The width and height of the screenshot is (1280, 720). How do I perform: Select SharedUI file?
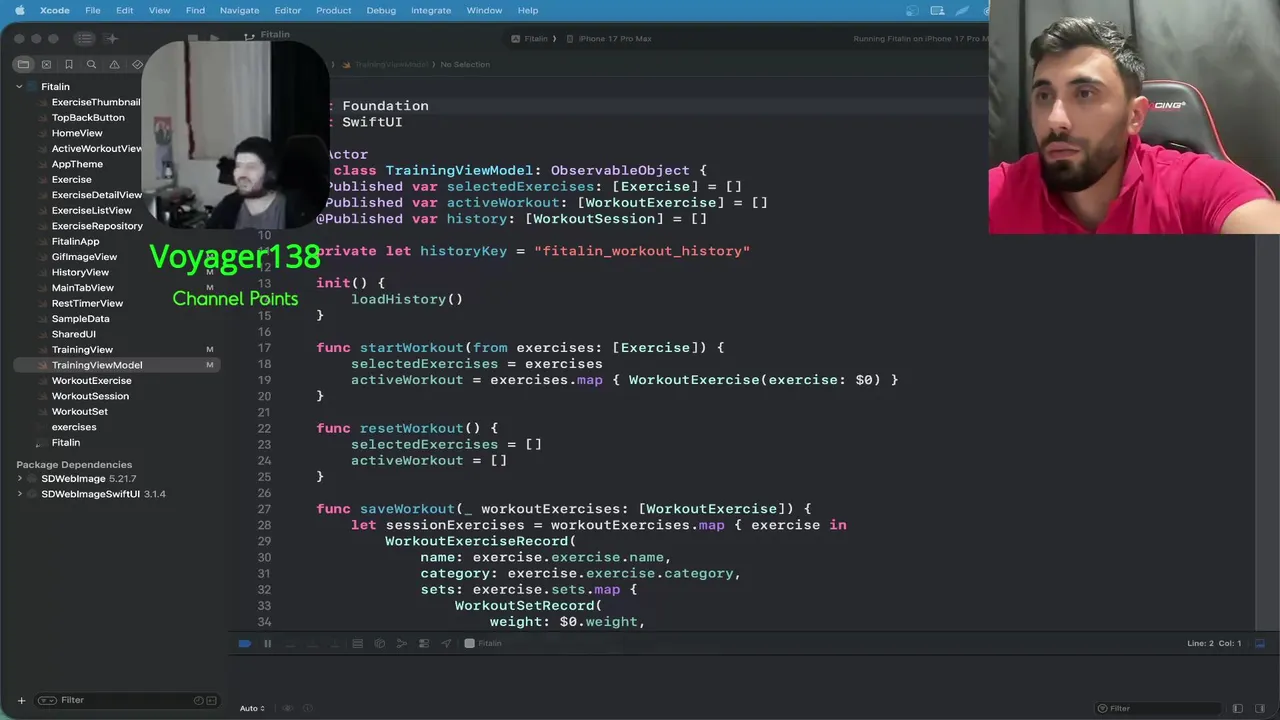(x=73, y=335)
